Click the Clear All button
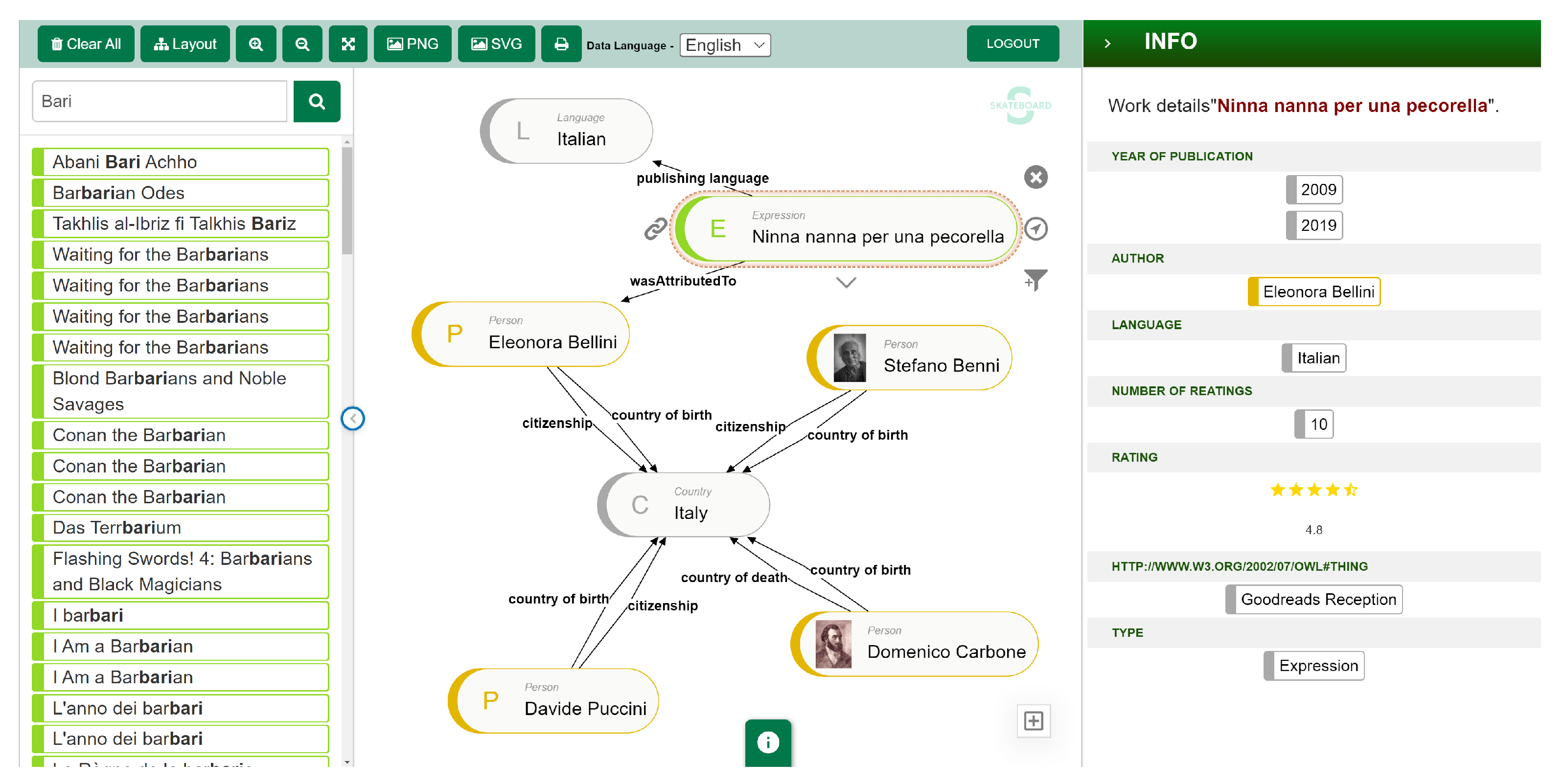The height and width of the screenshot is (784, 1565). (86, 44)
